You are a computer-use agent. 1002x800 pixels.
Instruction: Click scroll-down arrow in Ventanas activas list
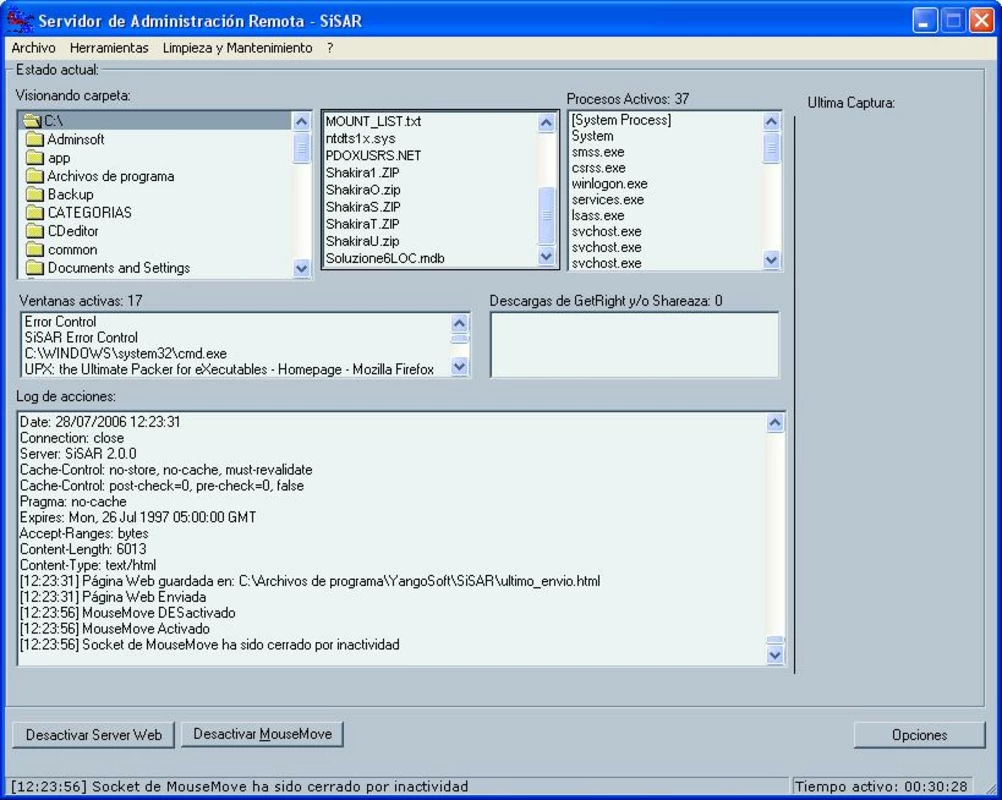pyautogui.click(x=459, y=367)
